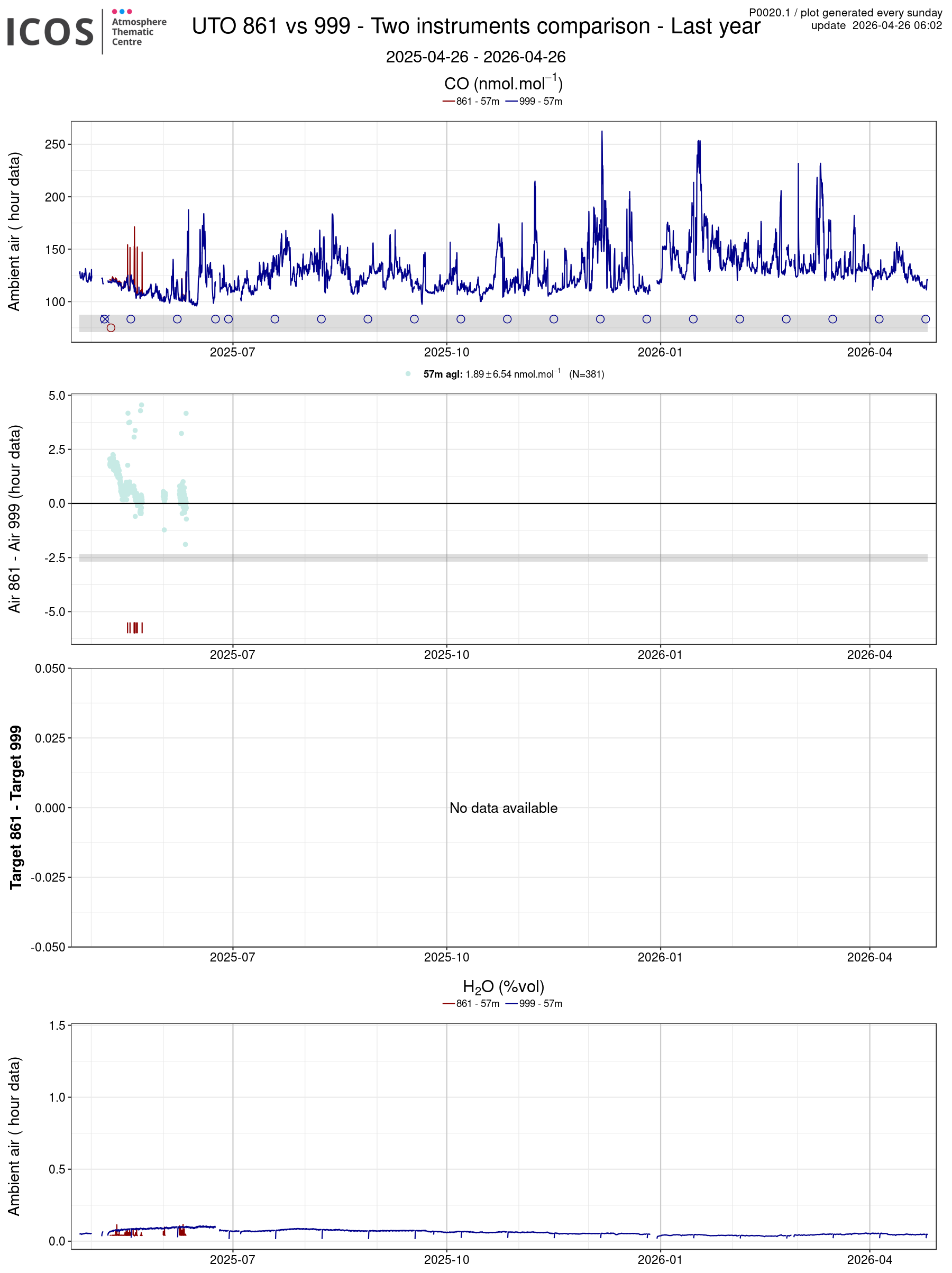Viewport: 952px width, 1273px height.
Task: Click the rightmost blue circle marker in CO plot
Action: click(925, 319)
